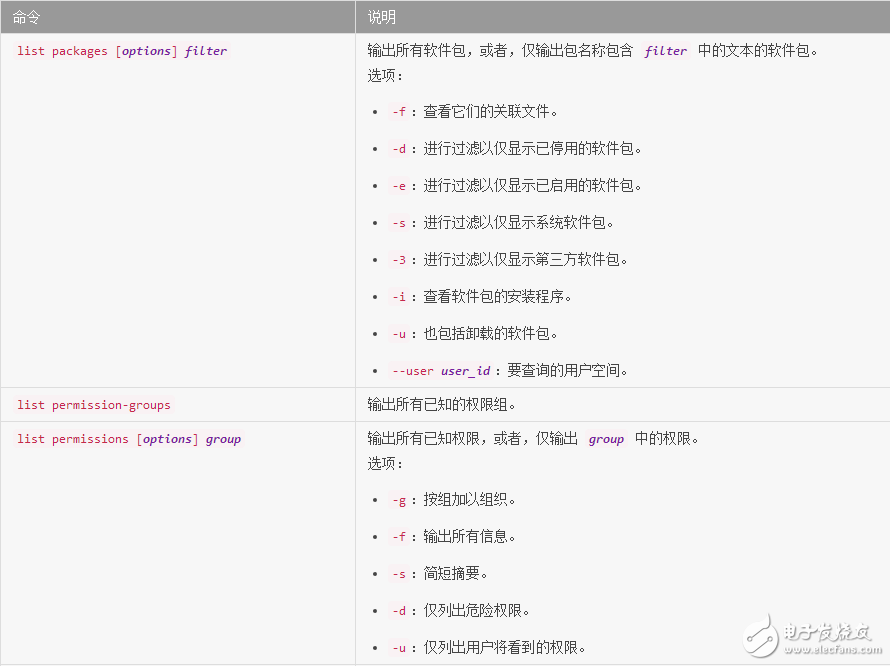This screenshot has width=890, height=666.
Task: Click the -d flag for 仅列出危险权限
Action: (399, 611)
